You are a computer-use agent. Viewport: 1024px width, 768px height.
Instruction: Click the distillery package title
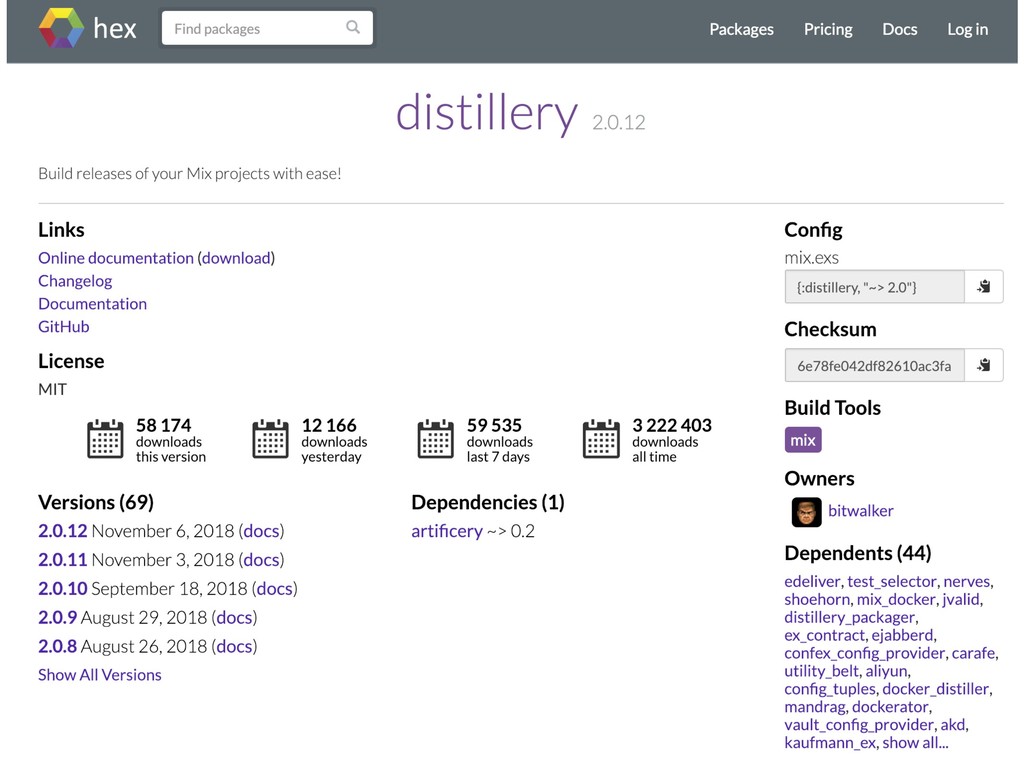coord(487,112)
